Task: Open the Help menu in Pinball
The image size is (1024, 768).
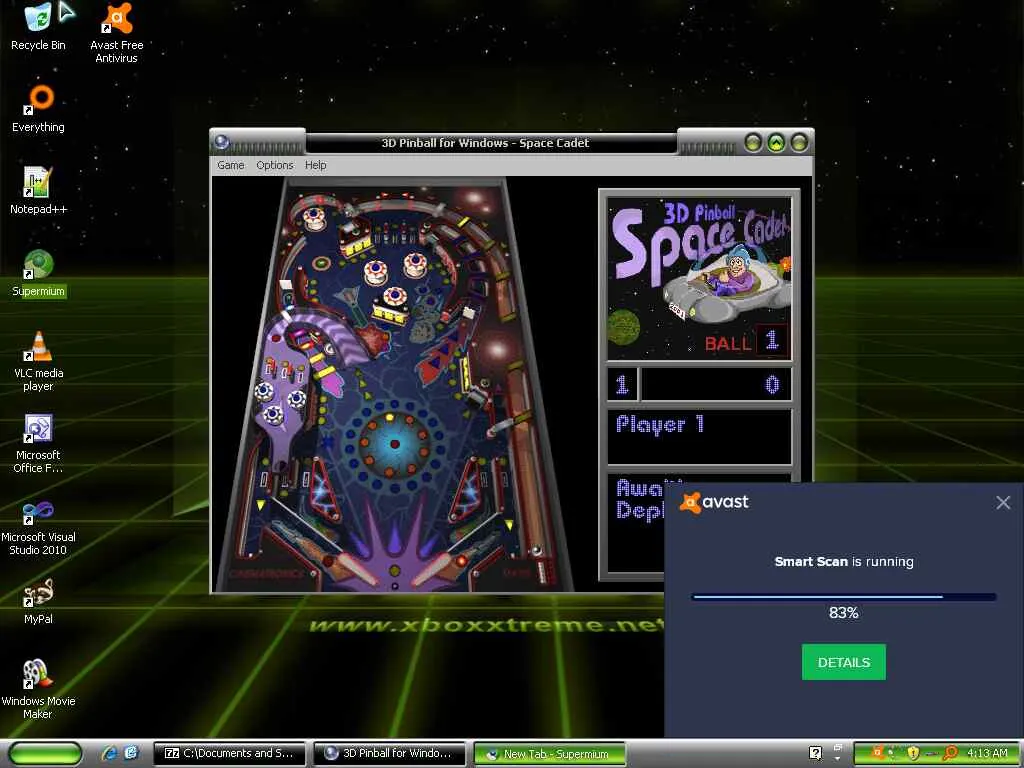Action: pyautogui.click(x=315, y=165)
